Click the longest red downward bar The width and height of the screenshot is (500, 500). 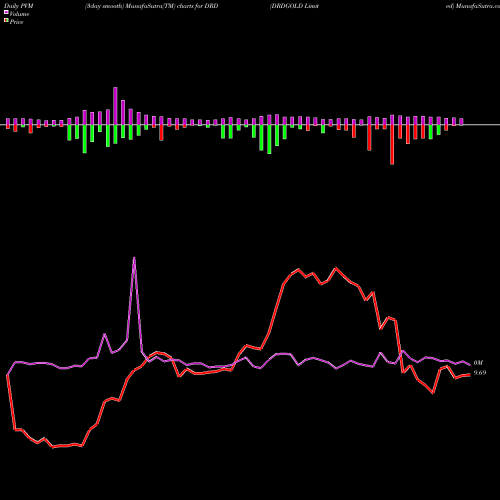tap(392, 145)
